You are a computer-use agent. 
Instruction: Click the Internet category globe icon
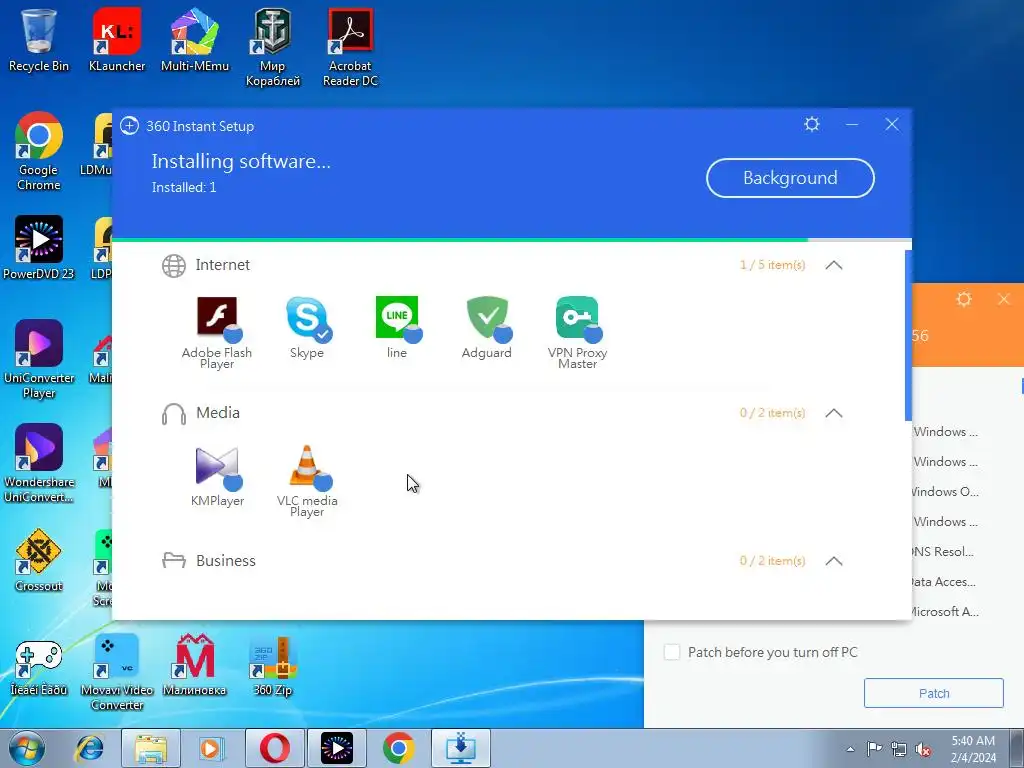pyautogui.click(x=174, y=265)
